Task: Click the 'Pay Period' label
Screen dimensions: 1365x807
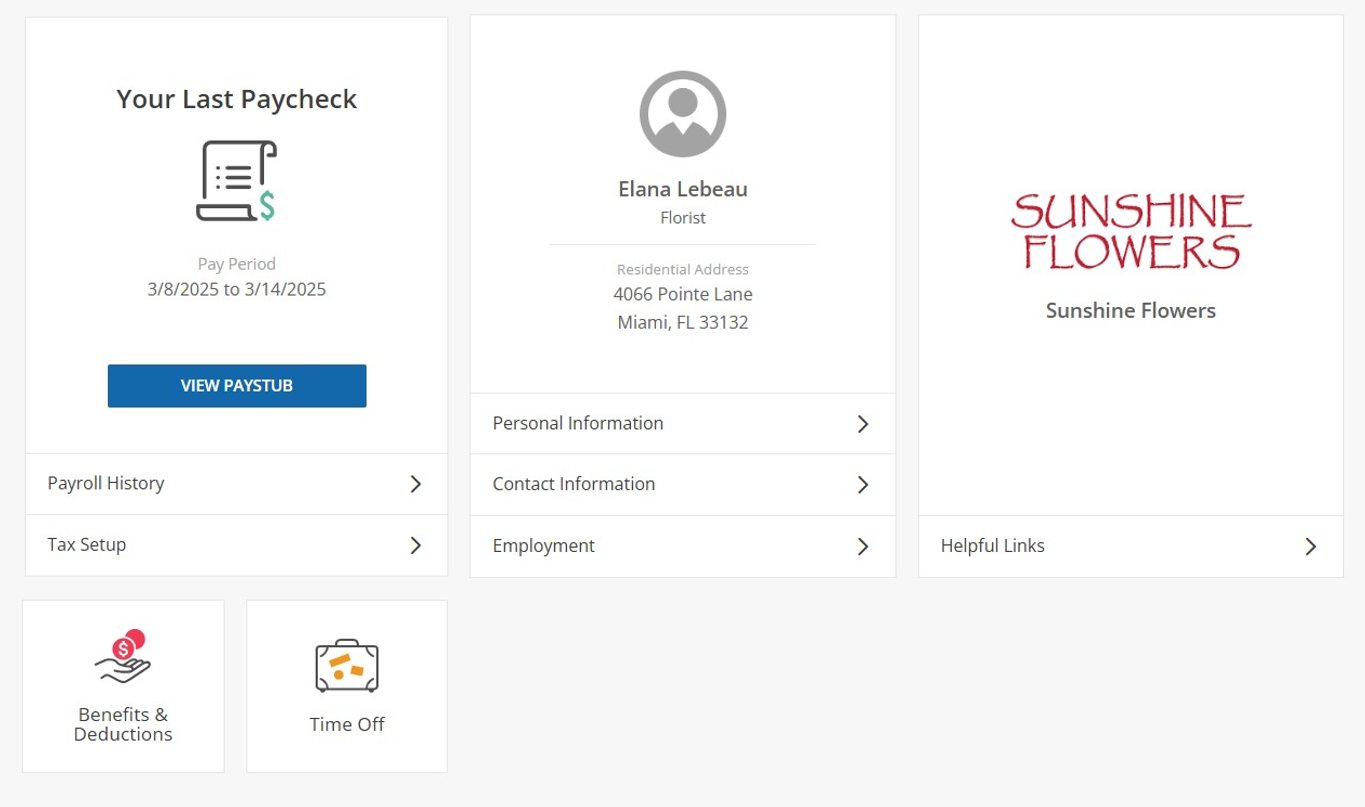Action: click(237, 264)
